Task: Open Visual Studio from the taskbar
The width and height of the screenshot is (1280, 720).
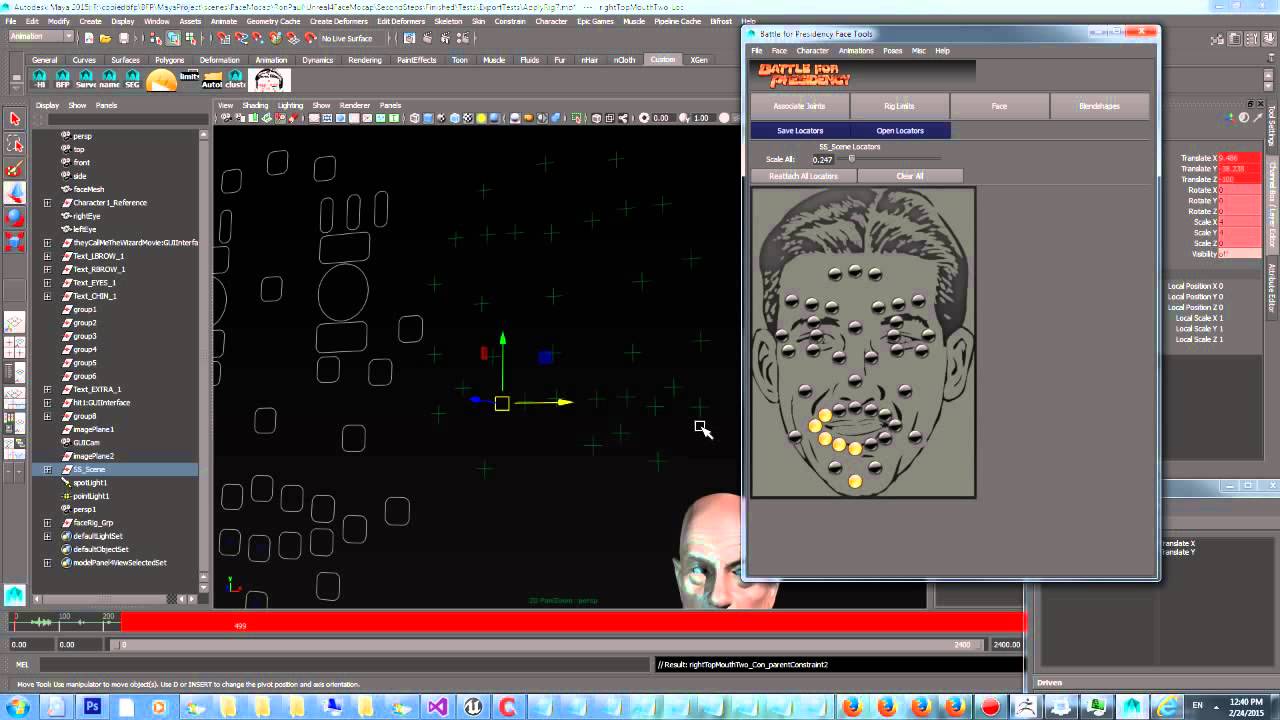Action: pos(437,707)
